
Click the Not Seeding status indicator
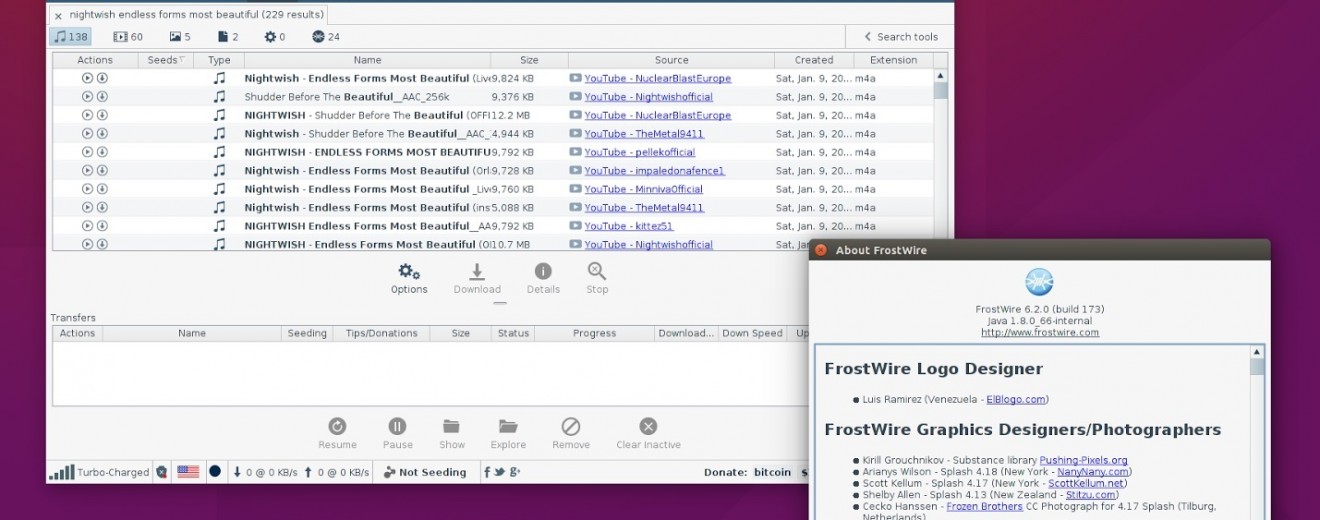[x=425, y=472]
